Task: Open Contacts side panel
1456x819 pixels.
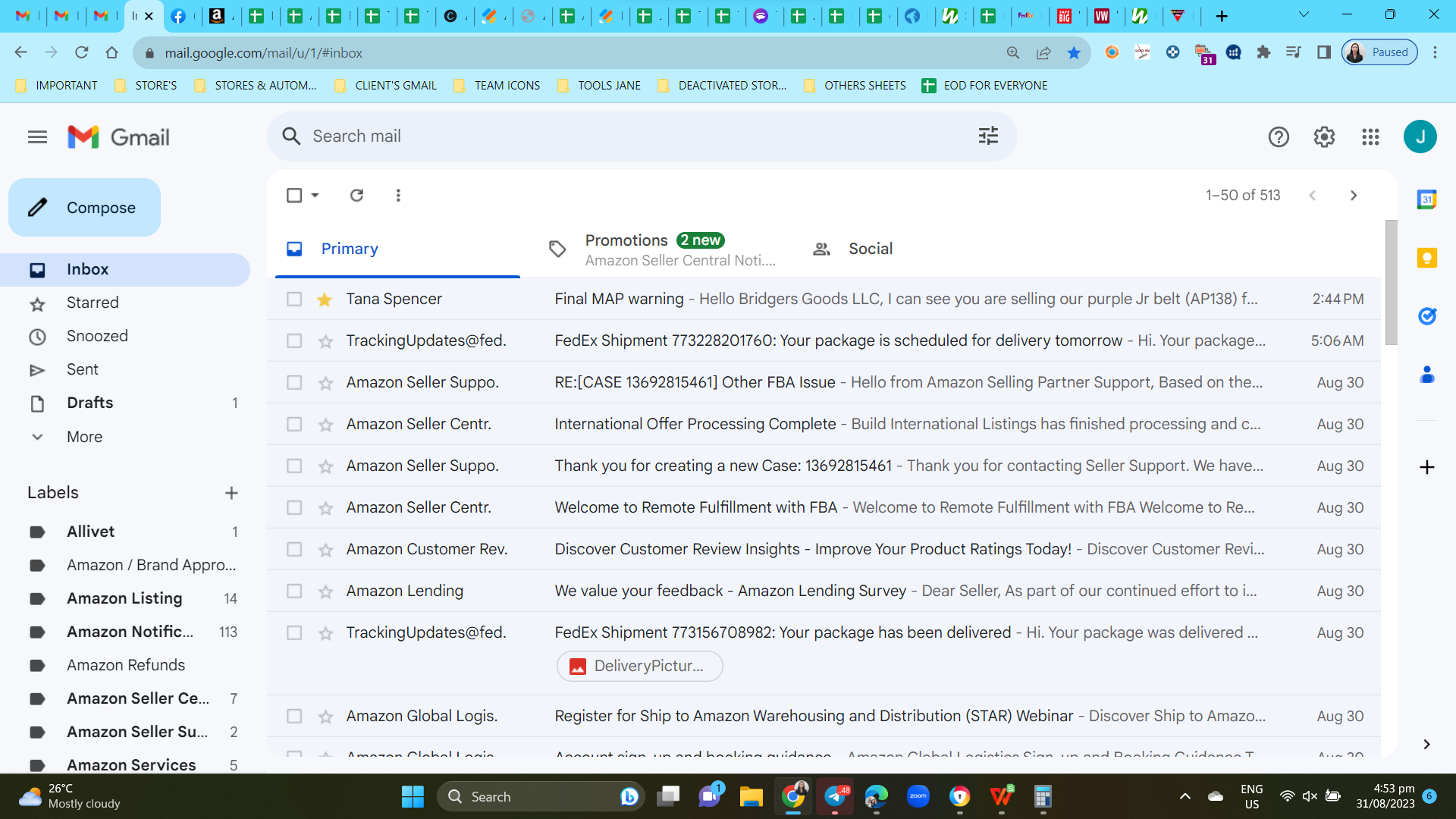Action: point(1426,375)
